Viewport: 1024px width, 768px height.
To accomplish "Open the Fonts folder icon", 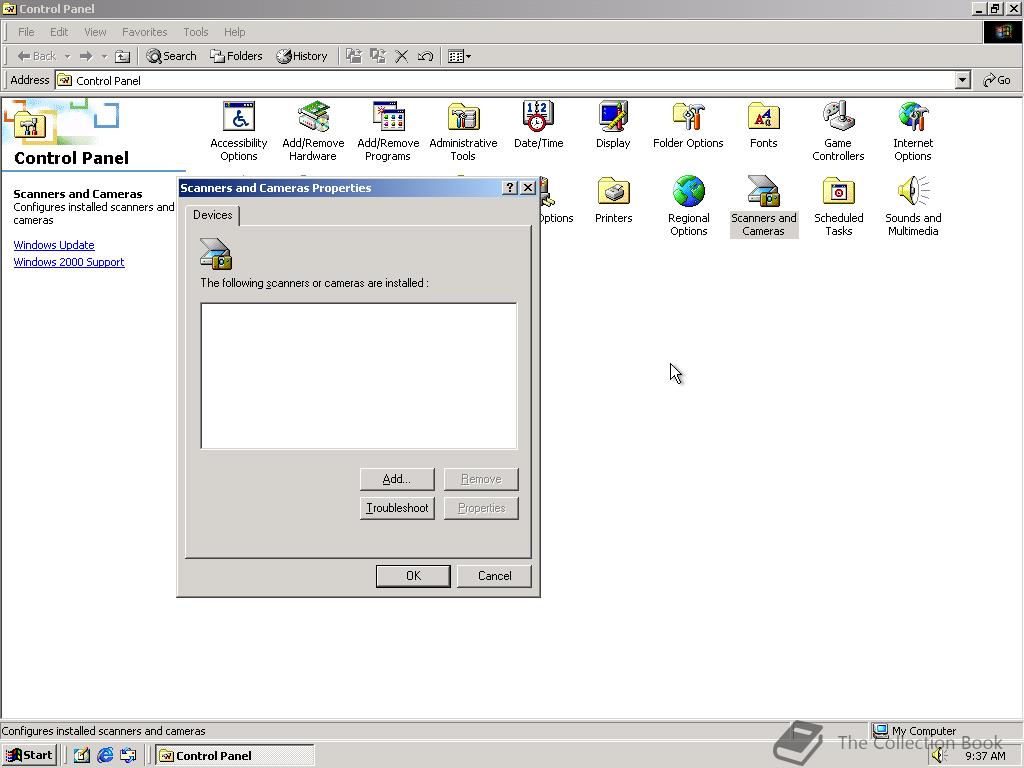I will click(x=763, y=125).
